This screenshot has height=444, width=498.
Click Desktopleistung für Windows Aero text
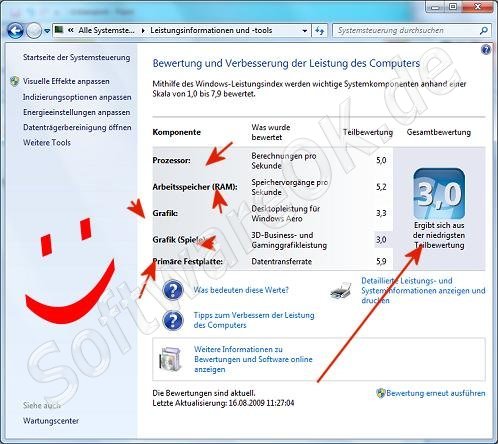click(x=285, y=214)
